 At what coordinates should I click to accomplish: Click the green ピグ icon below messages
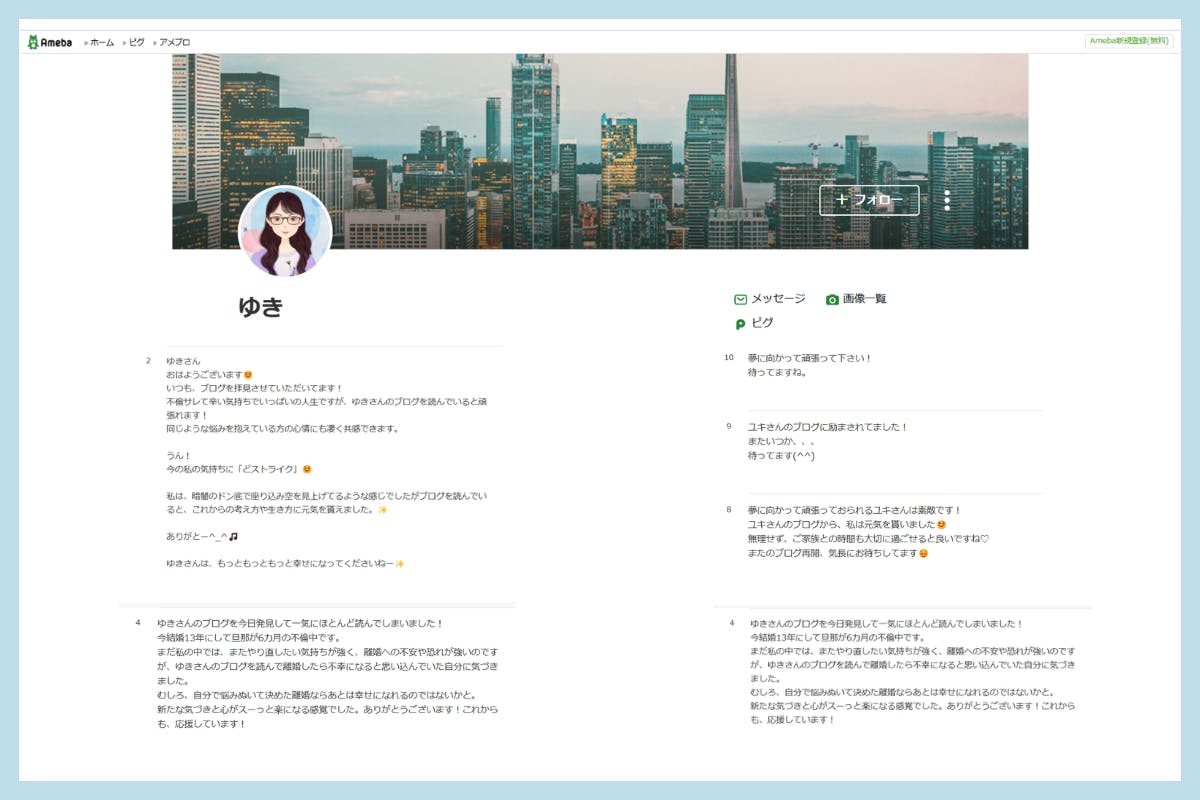pyautogui.click(x=740, y=323)
